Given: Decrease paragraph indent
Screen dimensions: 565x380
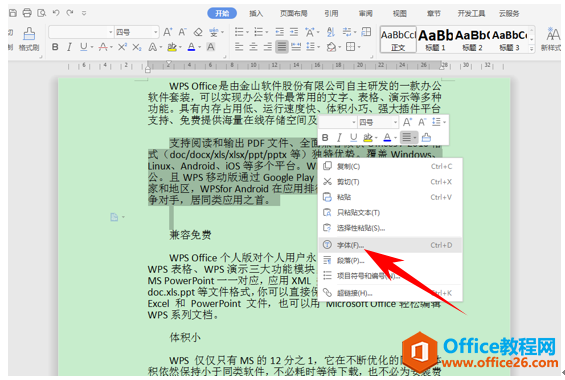Looking at the screenshot, I should pos(280,32).
